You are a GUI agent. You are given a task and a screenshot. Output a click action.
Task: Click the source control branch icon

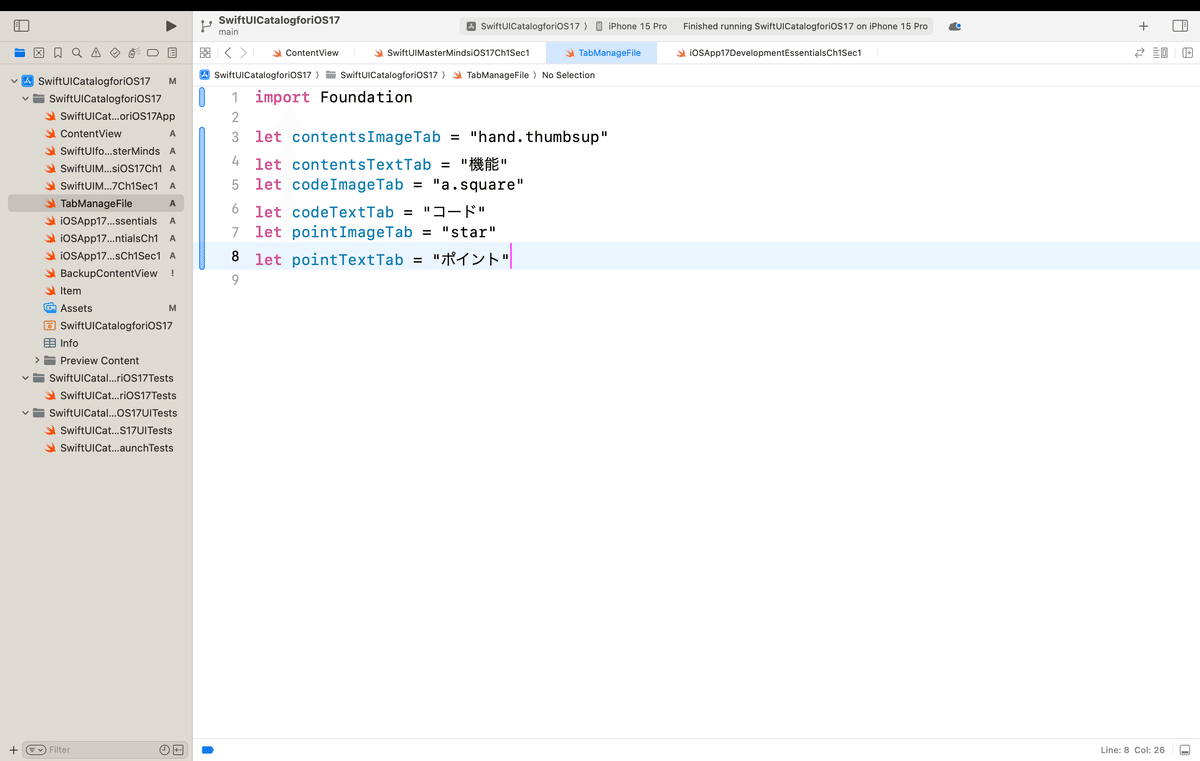tap(206, 26)
